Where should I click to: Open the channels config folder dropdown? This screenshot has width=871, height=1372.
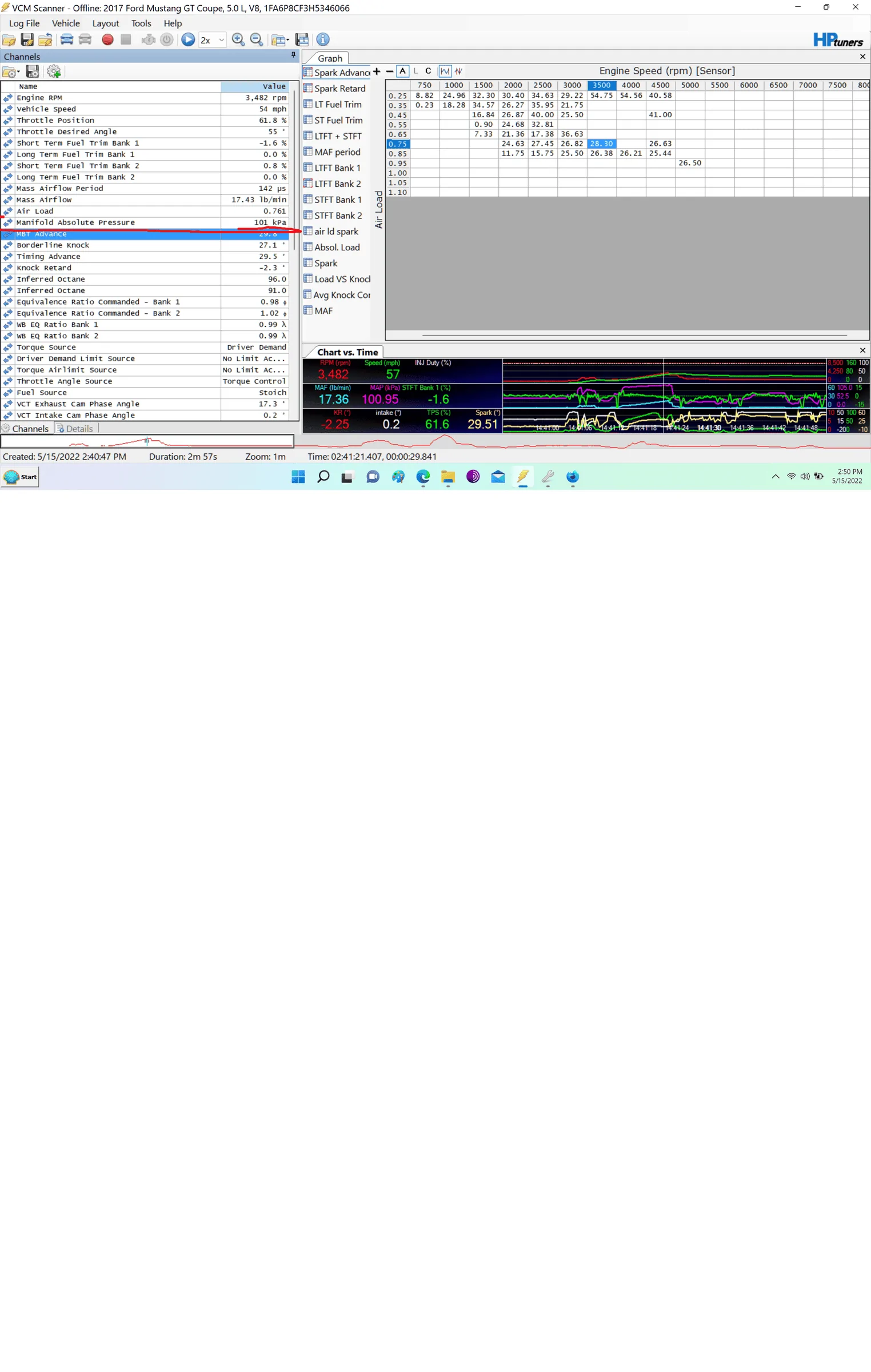point(11,72)
